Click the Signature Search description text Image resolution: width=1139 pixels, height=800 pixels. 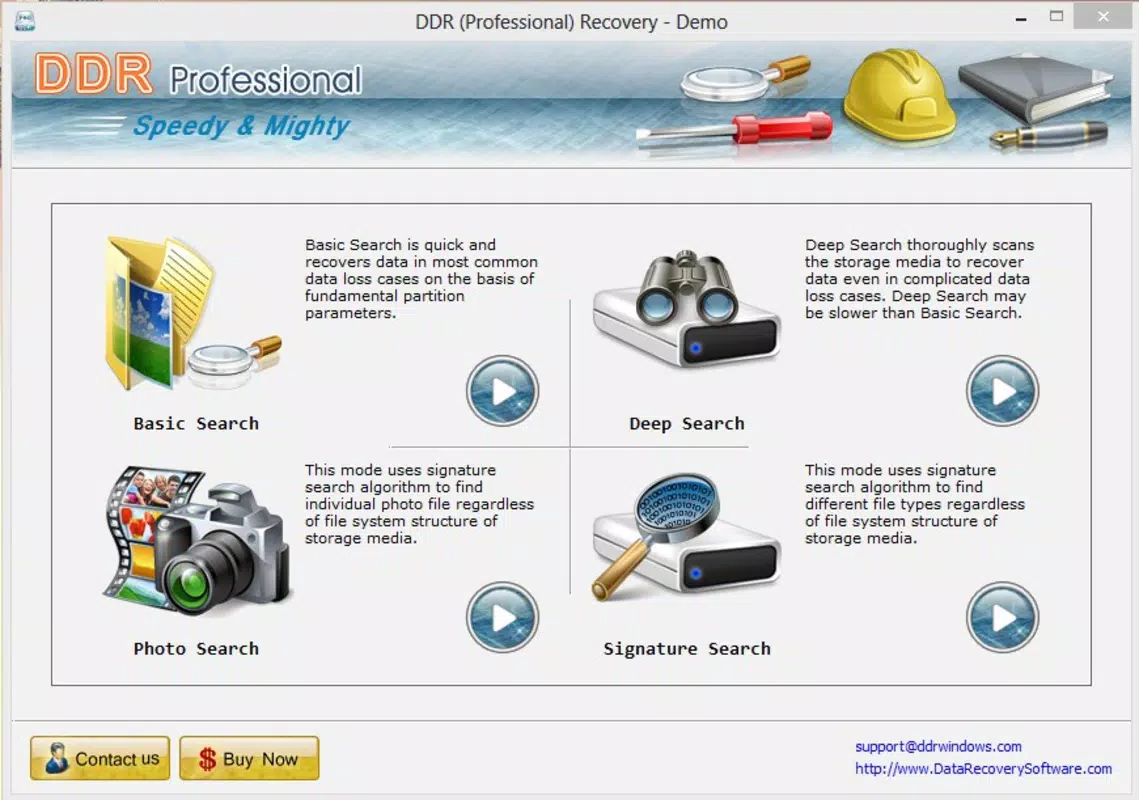(915, 504)
